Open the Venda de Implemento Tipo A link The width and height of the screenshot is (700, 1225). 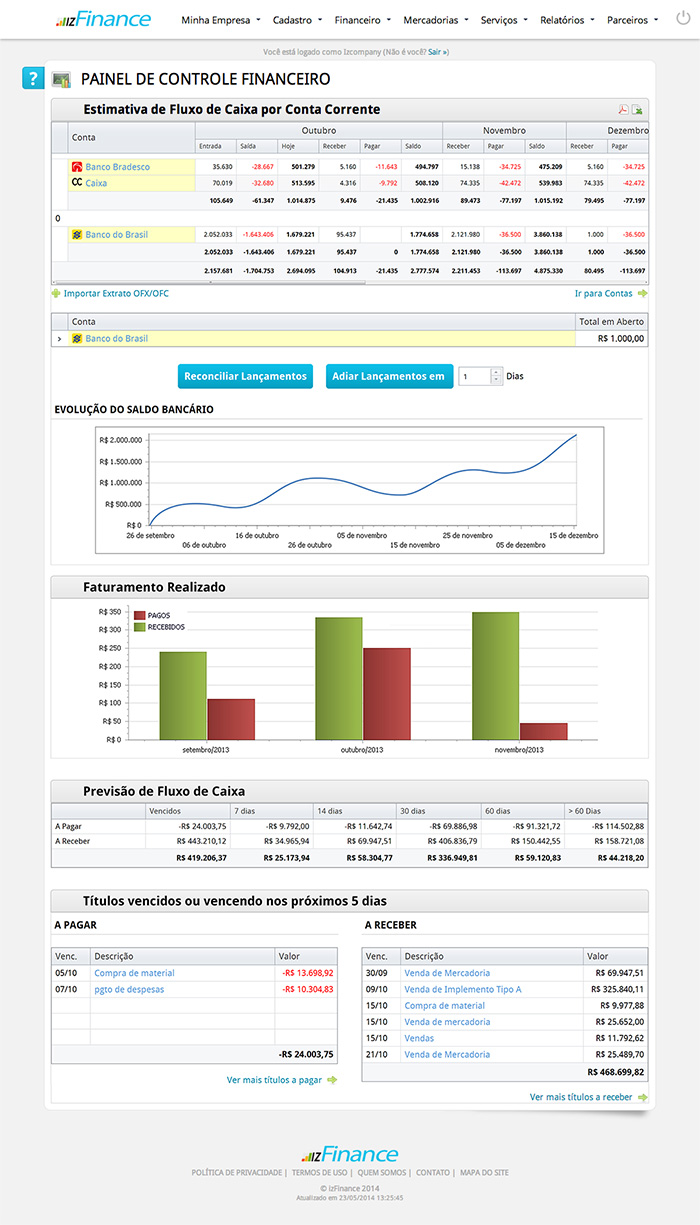[x=463, y=989]
